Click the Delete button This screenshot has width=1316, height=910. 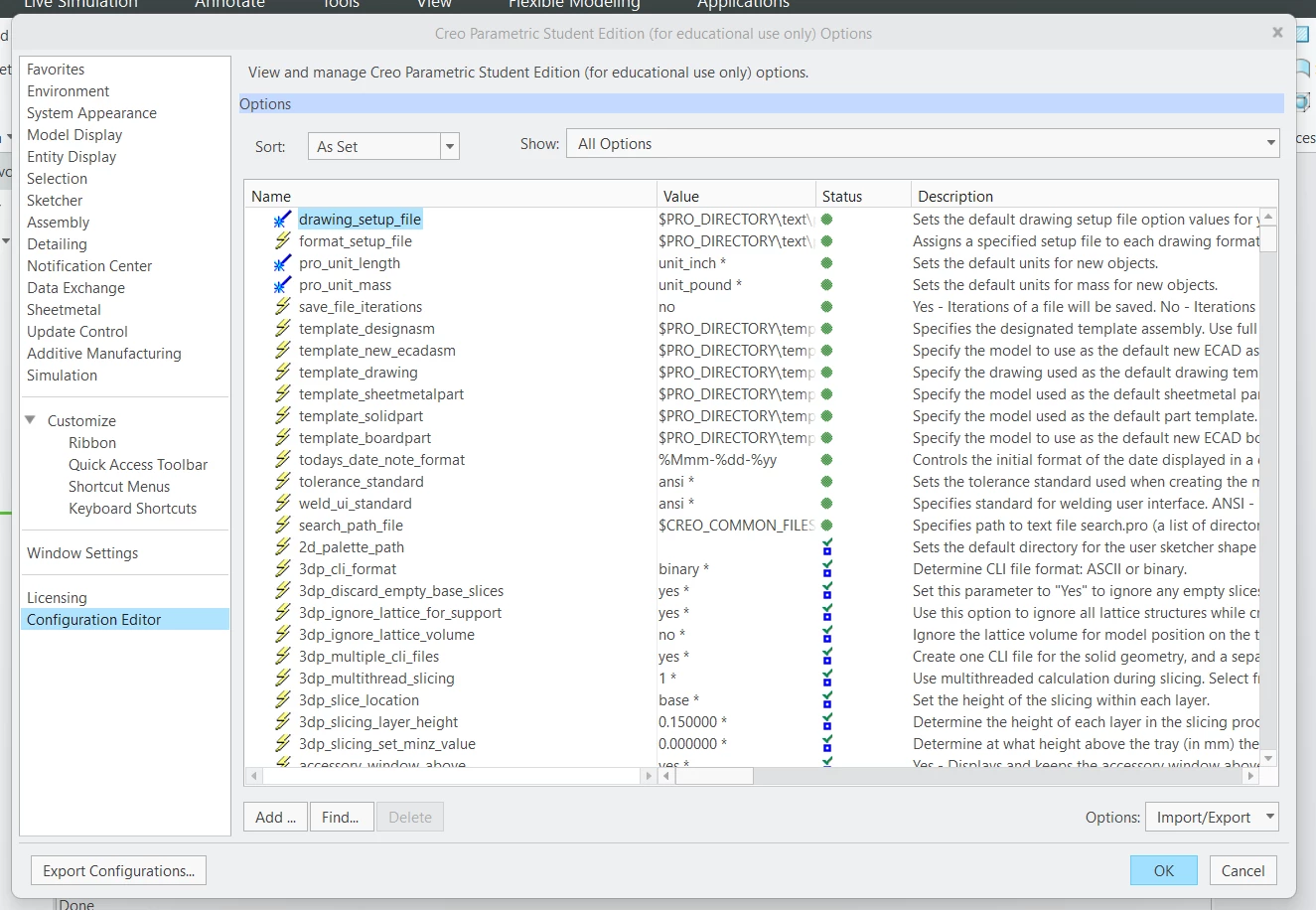(410, 818)
